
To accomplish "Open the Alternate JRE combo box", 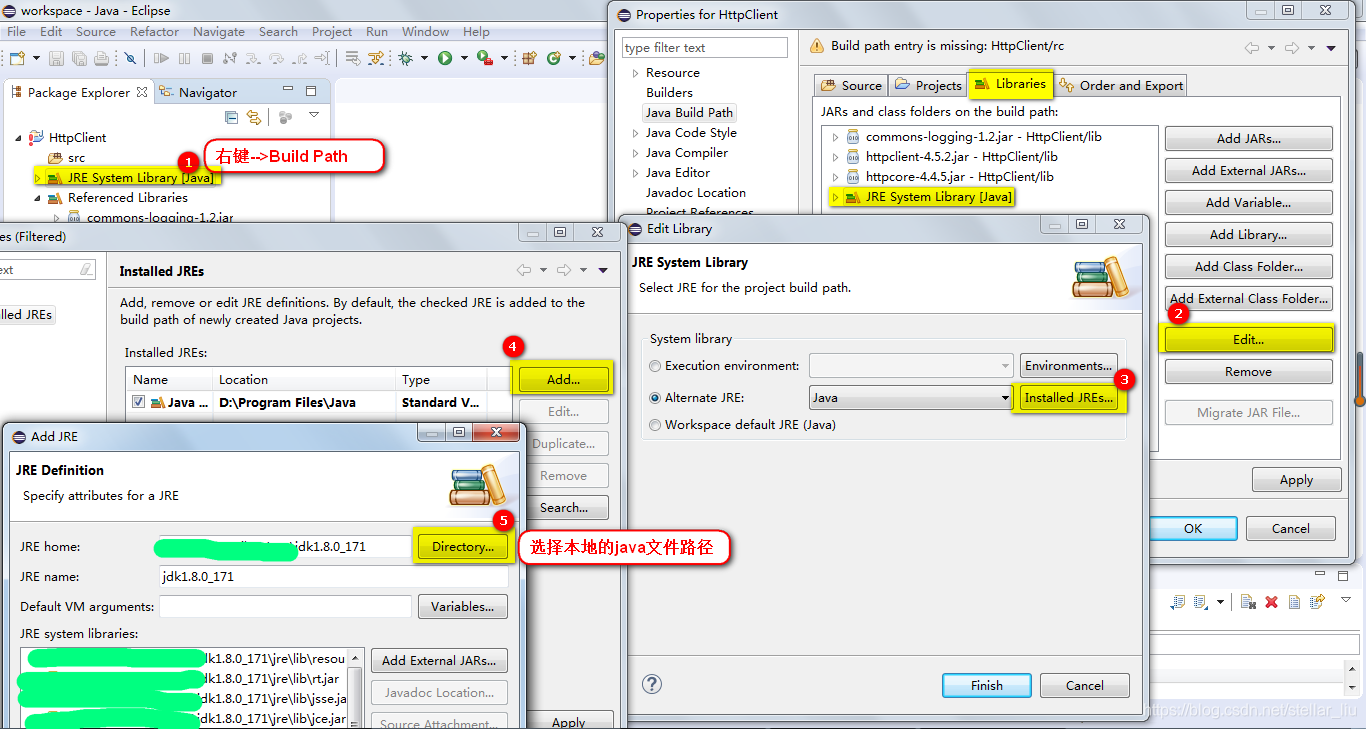I will [x=1004, y=397].
